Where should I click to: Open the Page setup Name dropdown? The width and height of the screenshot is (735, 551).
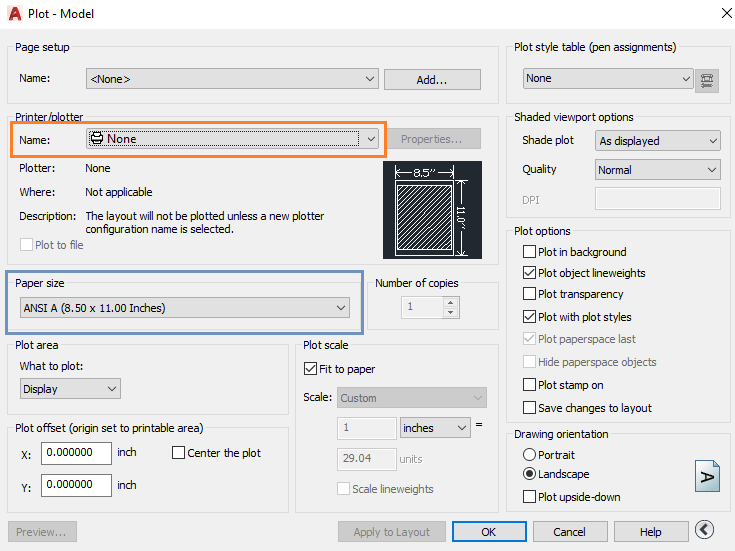pyautogui.click(x=232, y=79)
